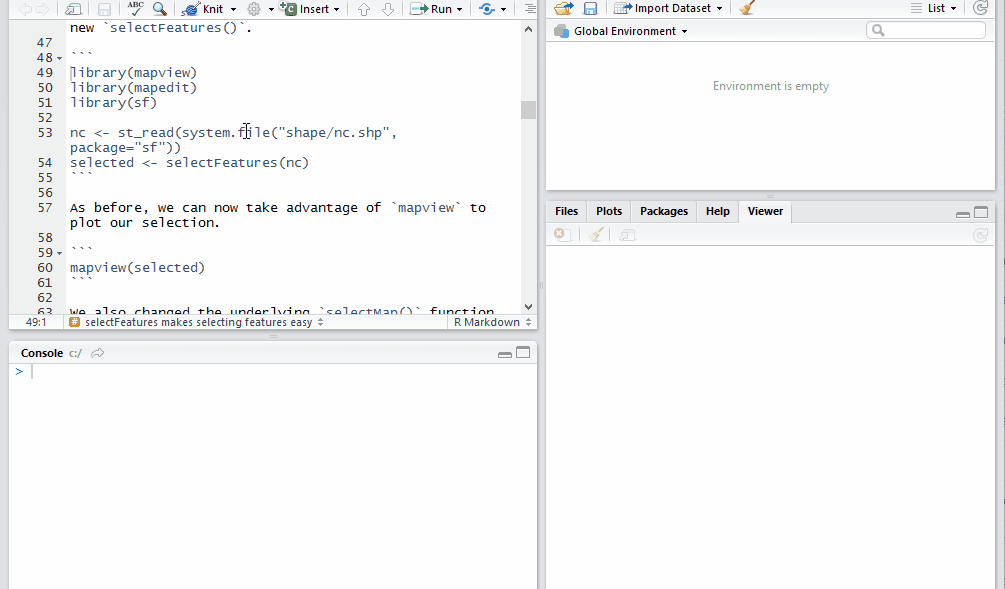Open the List view dropdown

point(938,8)
